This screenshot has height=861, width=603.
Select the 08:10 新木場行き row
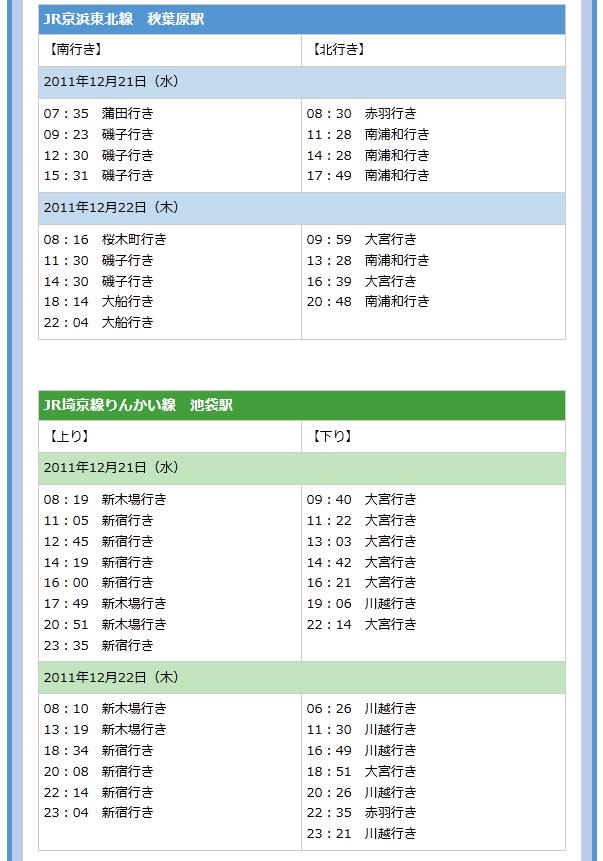pyautogui.click(x=105, y=709)
